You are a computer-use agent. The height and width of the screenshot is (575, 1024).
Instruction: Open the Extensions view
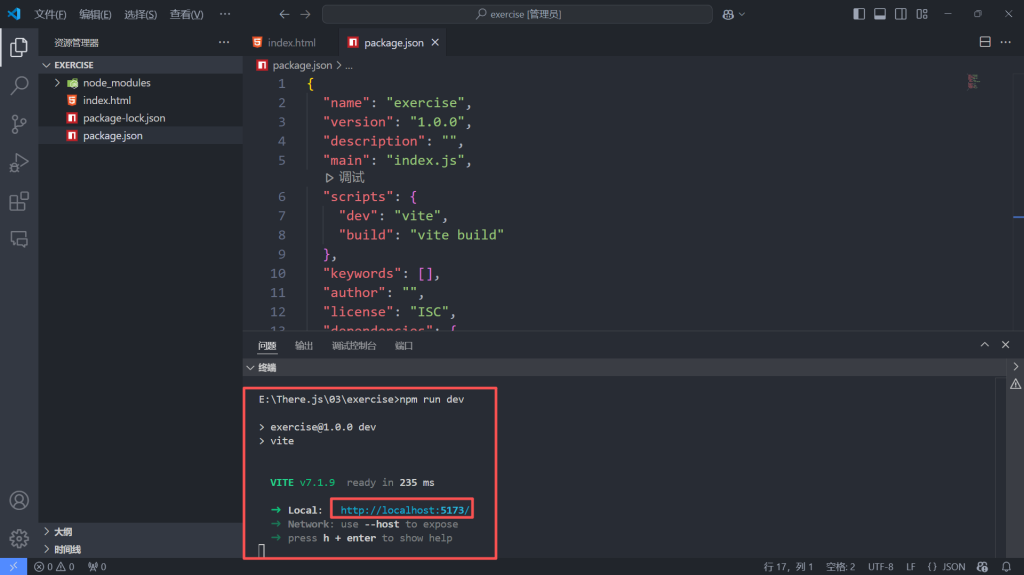(x=19, y=202)
